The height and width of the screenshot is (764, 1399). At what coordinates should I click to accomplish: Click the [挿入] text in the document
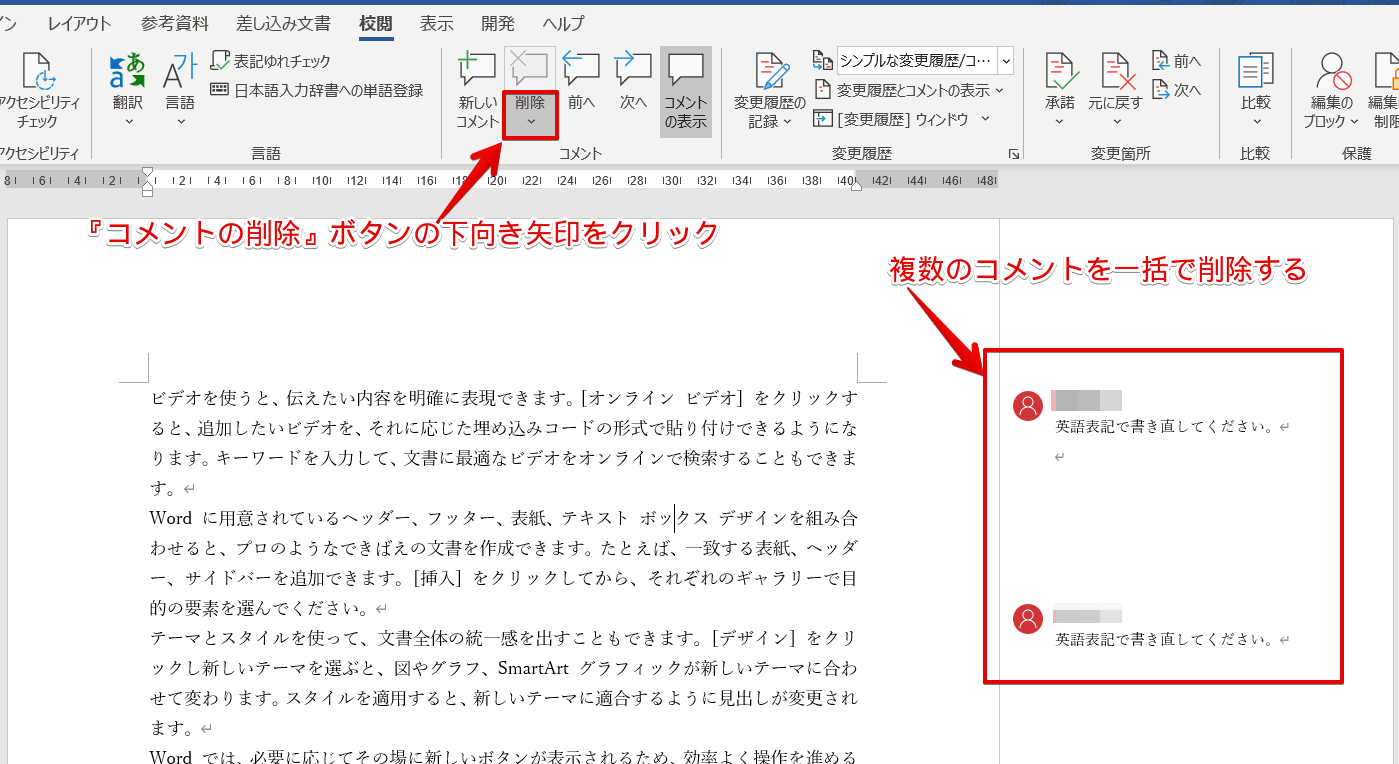pyautogui.click(x=440, y=578)
